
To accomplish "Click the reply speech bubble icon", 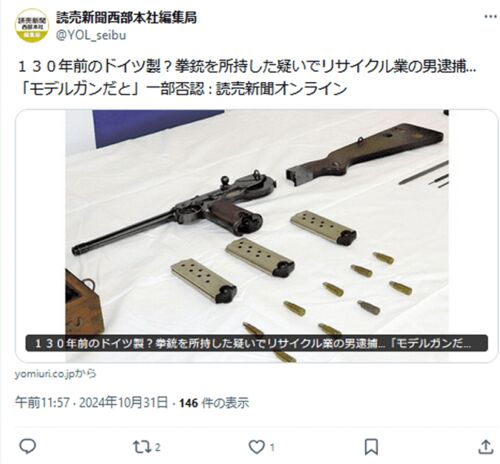I will click(x=28, y=446).
